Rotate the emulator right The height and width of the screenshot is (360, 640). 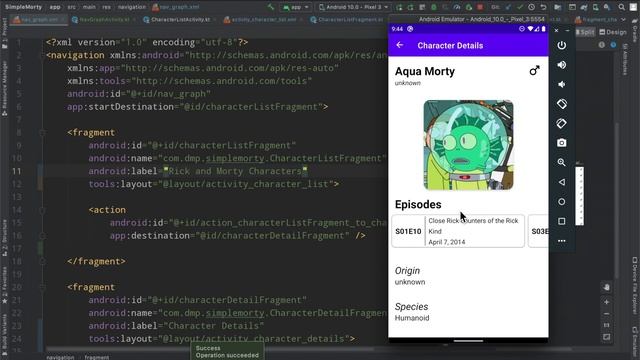562,123
